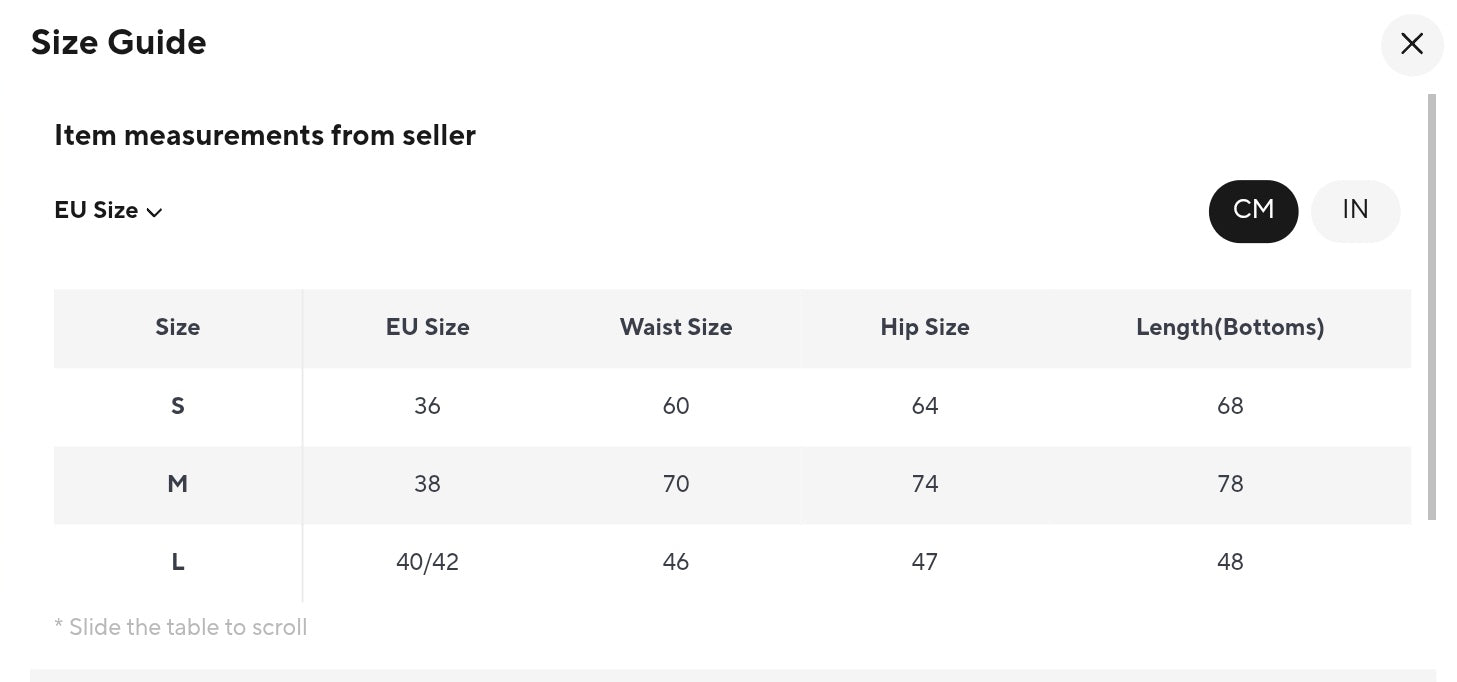
Task: Click length value 48 in L row
Action: pyautogui.click(x=1230, y=562)
